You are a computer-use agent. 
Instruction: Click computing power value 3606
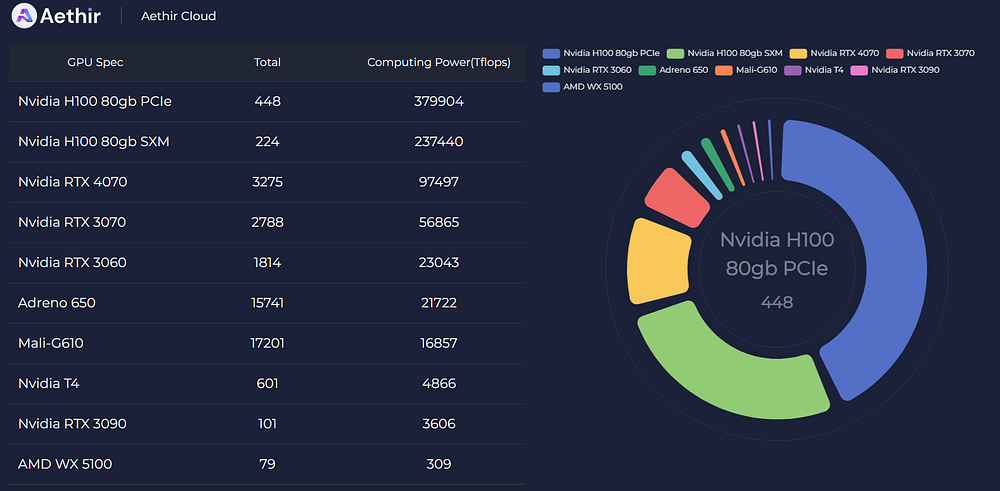(x=439, y=423)
